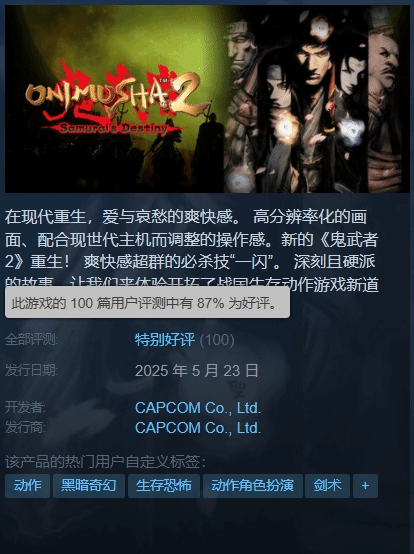Click the 剑术 tag
The image size is (414, 554).
click(x=327, y=486)
